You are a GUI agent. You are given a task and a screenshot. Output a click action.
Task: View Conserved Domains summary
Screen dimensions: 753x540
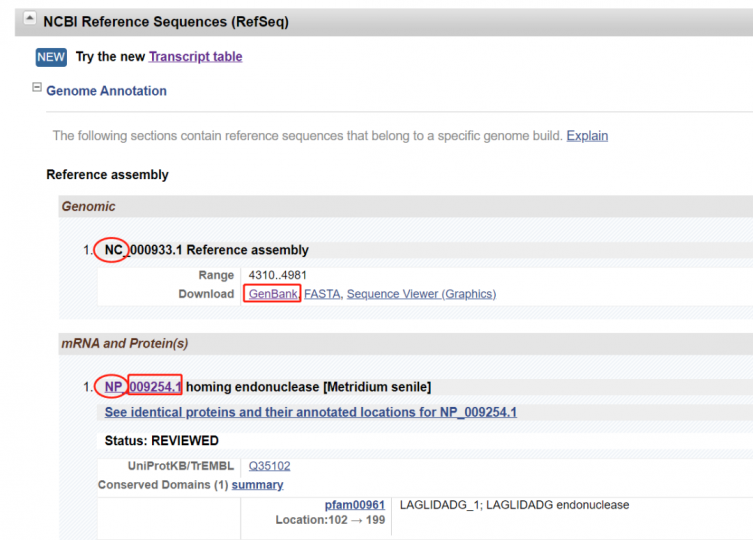coord(257,485)
